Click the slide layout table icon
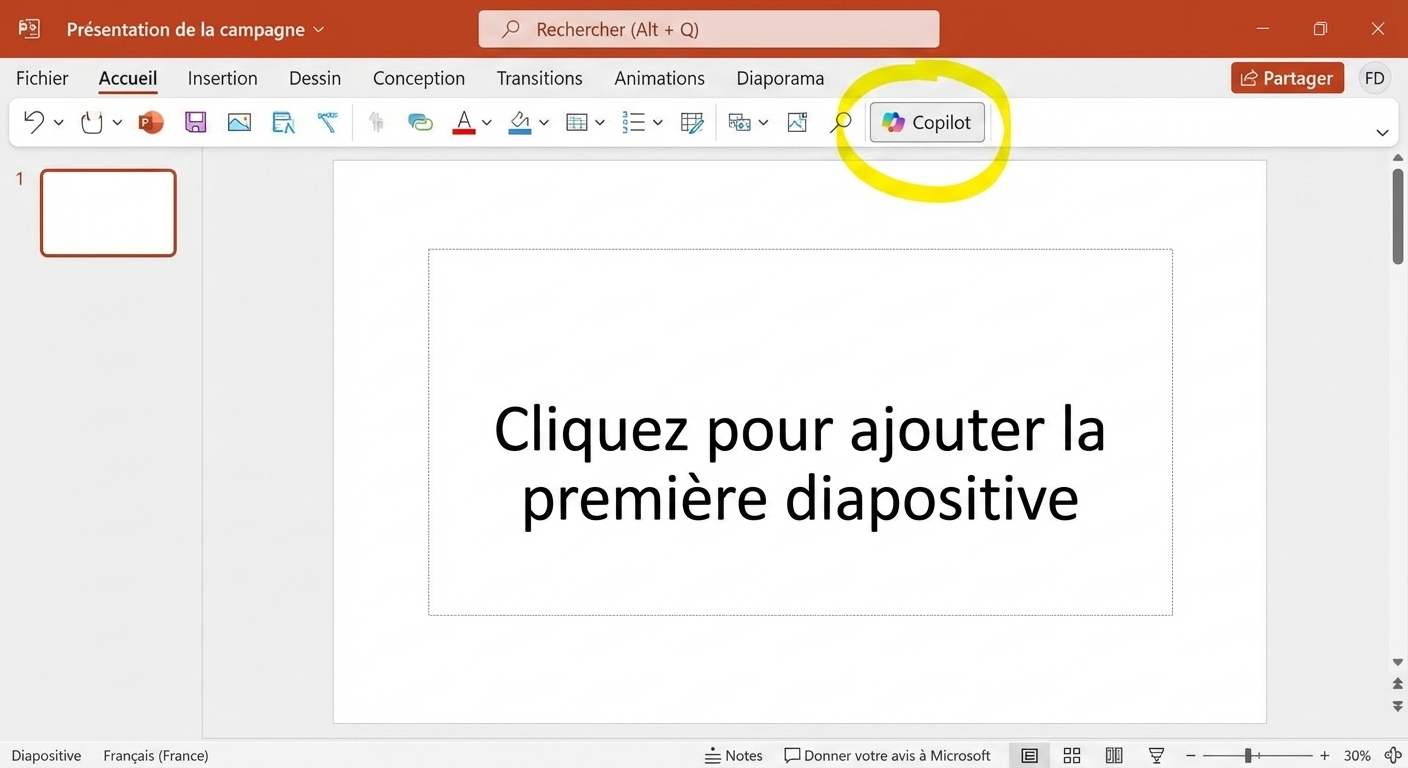Screen dimensions: 1408x768 pos(577,122)
